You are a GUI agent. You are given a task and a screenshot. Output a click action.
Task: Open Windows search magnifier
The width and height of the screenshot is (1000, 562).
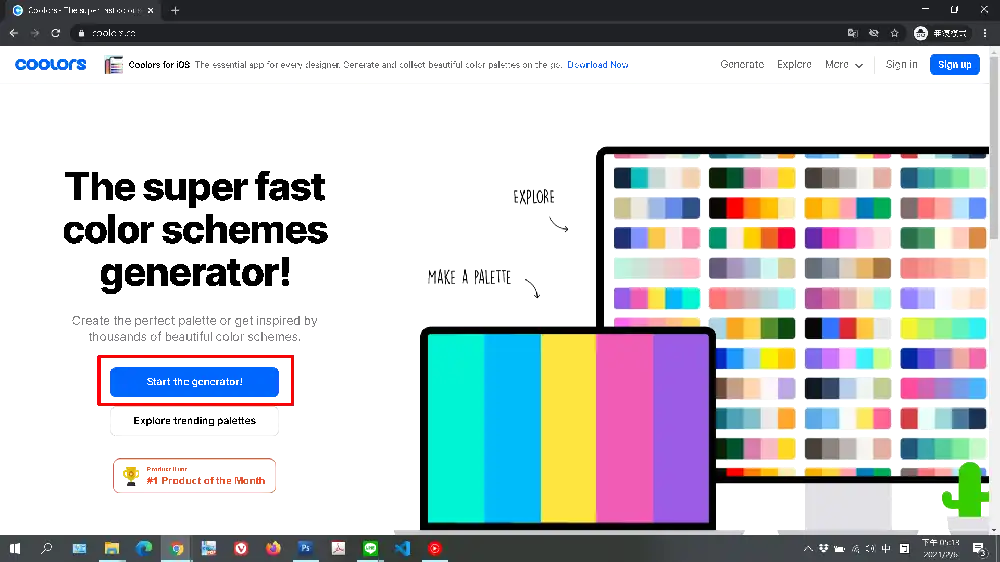[47, 548]
